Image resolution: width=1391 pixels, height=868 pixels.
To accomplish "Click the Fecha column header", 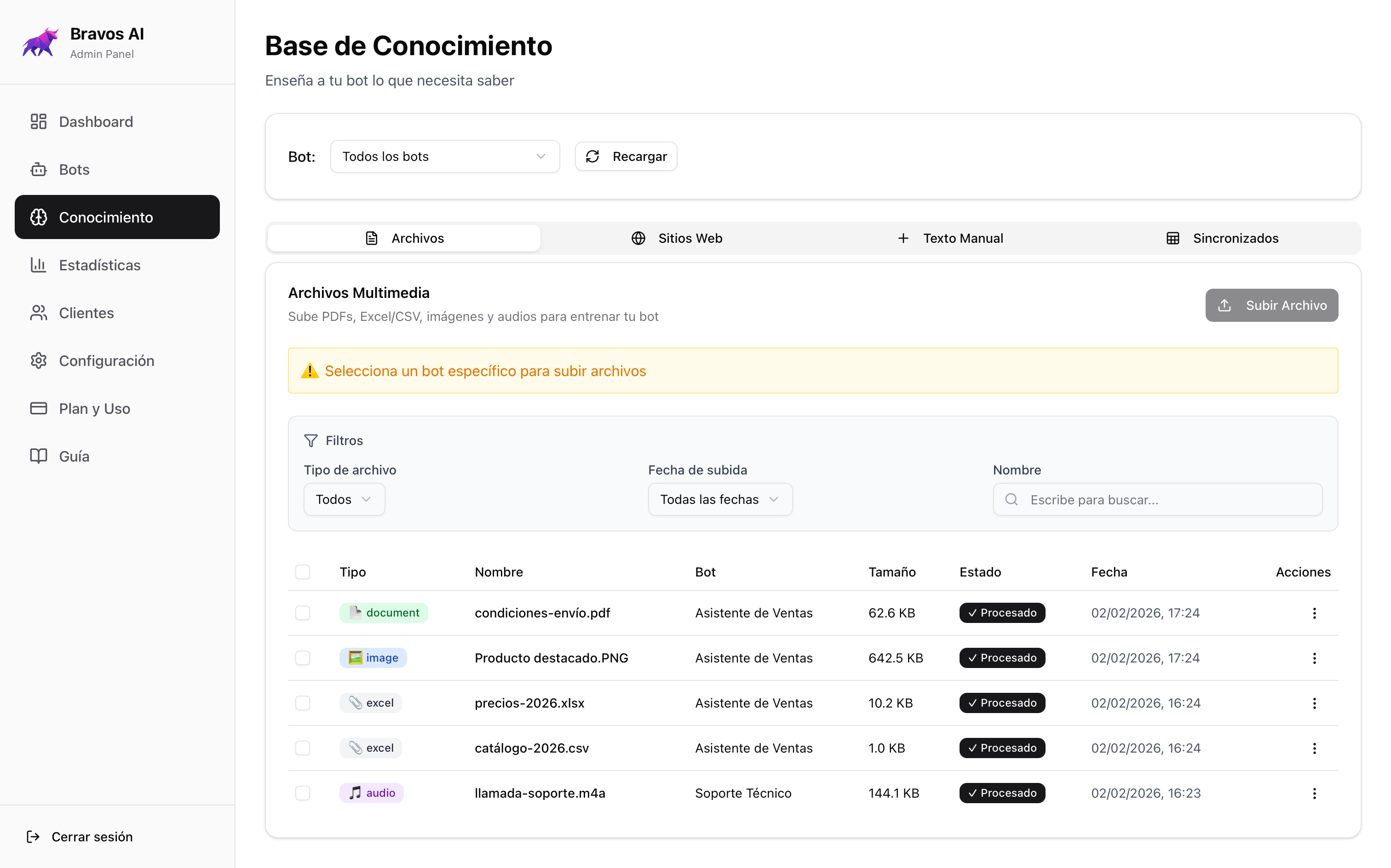I will click(x=1109, y=572).
